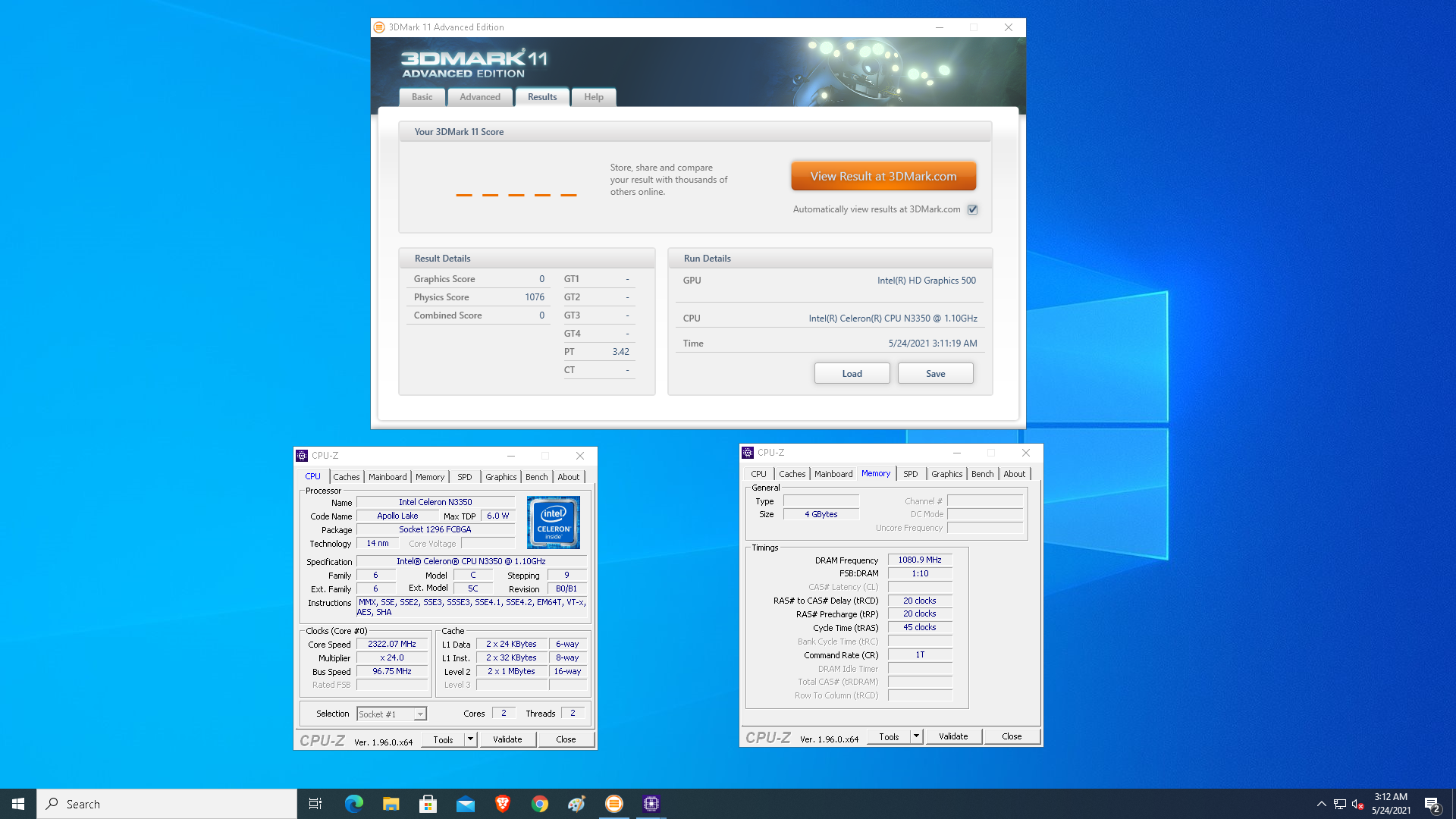Open the Windows Start menu
Screen dimensions: 1456x819
tap(18, 804)
